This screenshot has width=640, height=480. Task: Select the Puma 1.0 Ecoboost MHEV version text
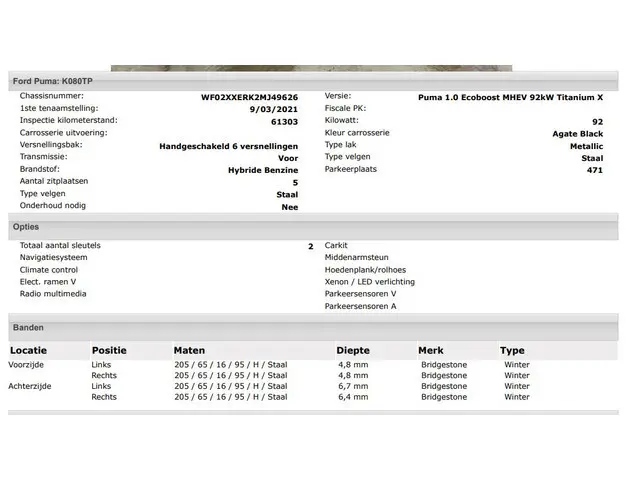click(510, 98)
